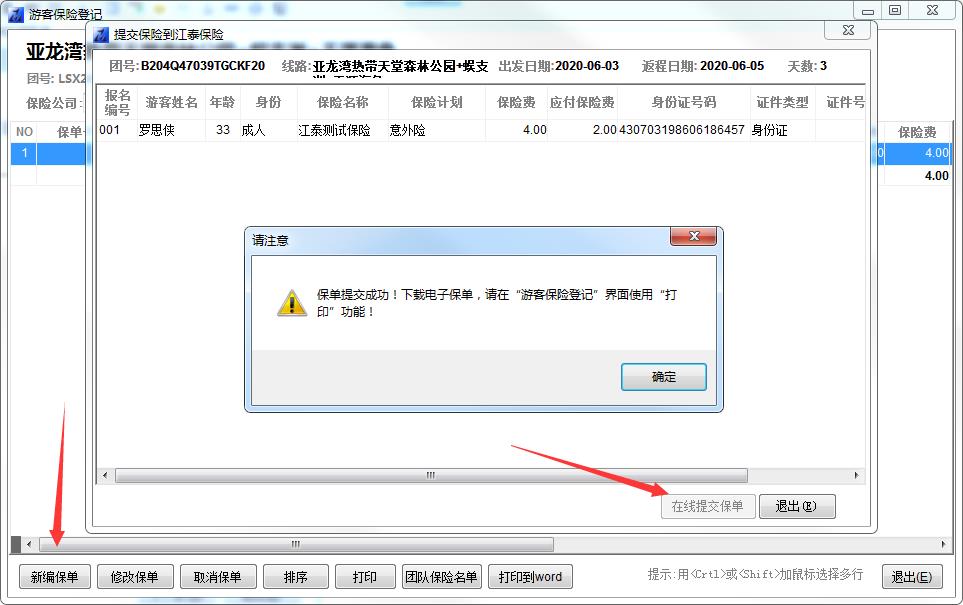This screenshot has height=605, width=963.
Task: Select the 罗思侠 passenger row
Action: (x=481, y=130)
